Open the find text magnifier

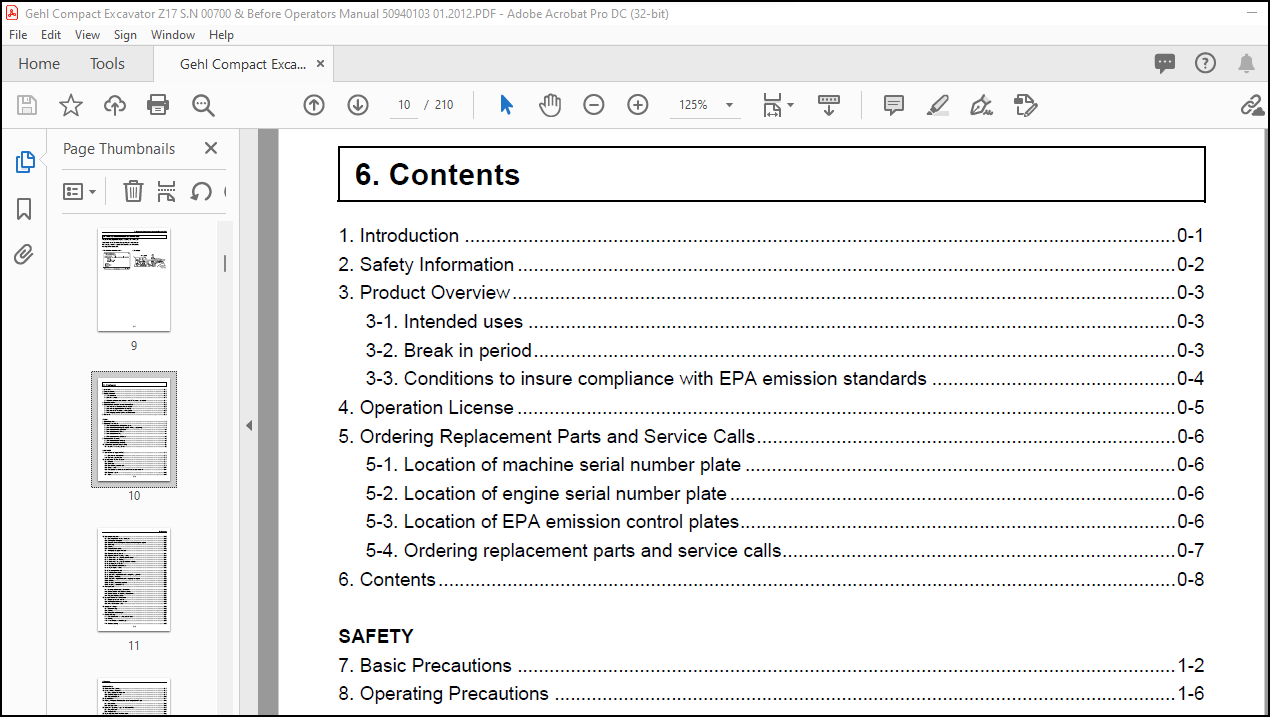tap(203, 105)
